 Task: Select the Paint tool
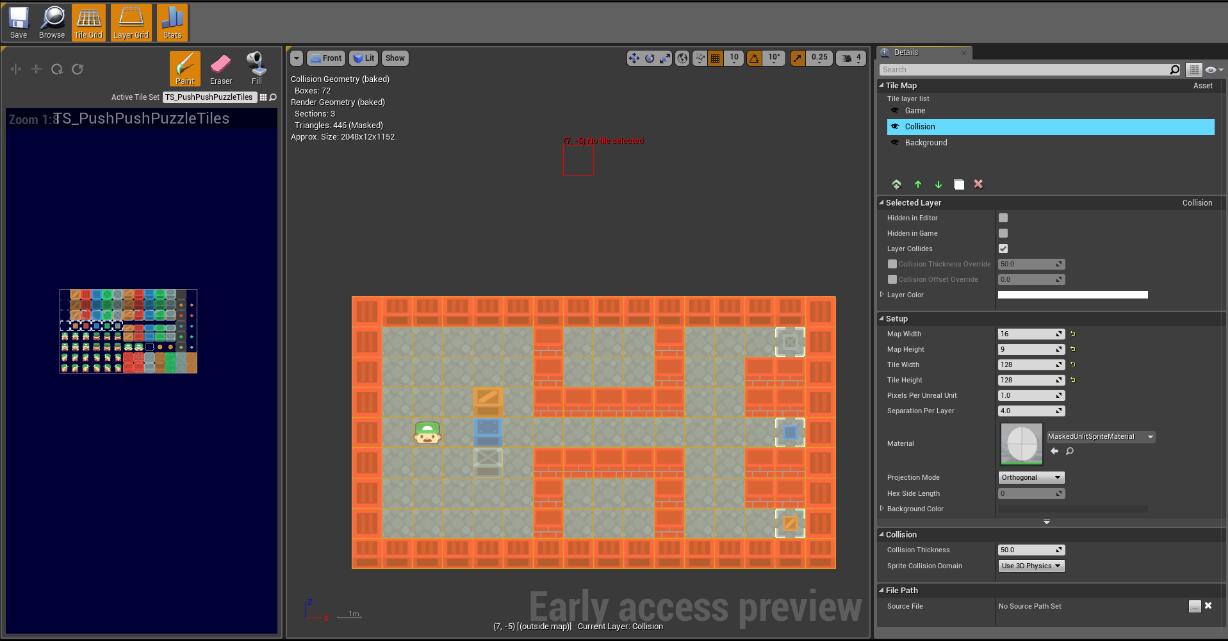[x=185, y=69]
